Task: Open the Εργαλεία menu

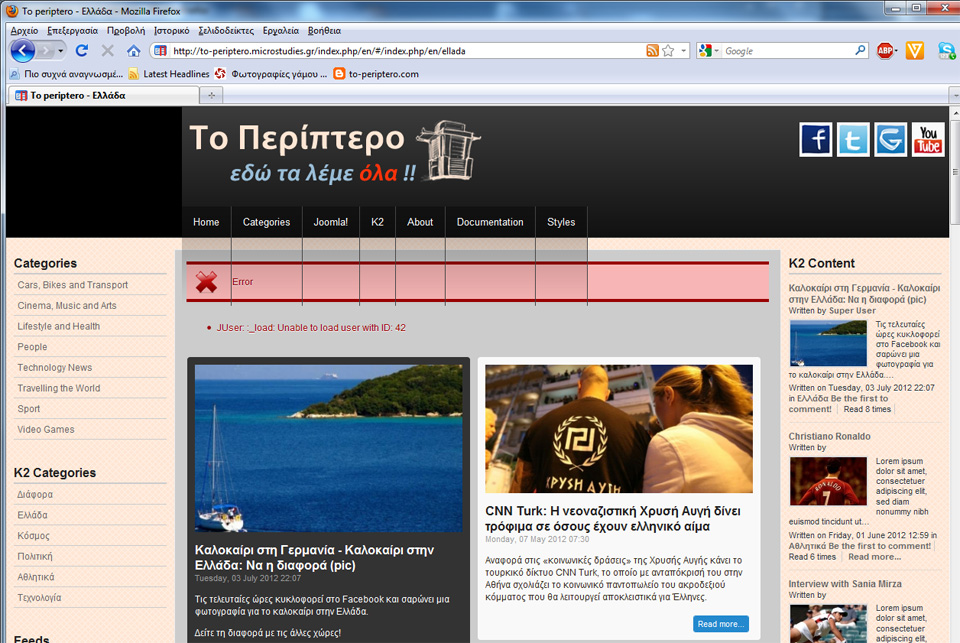Action: 280,31
